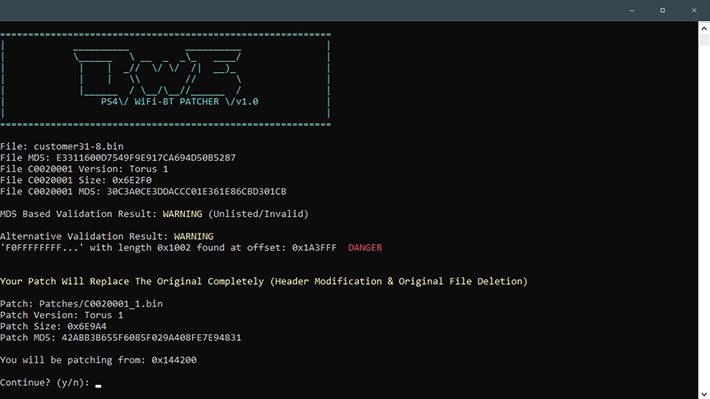
Task: Click the Patch Size value 0x6E9A4
Action: coord(87,326)
